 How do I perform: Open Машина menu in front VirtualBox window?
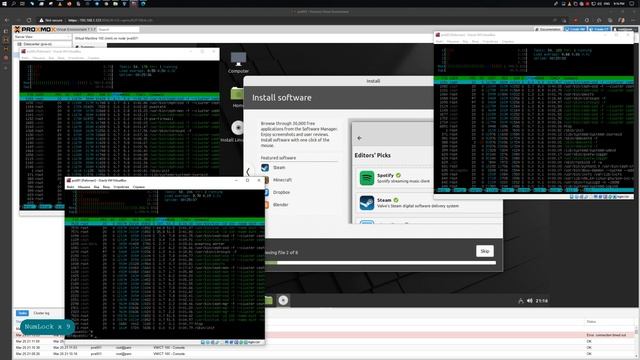coord(84,187)
